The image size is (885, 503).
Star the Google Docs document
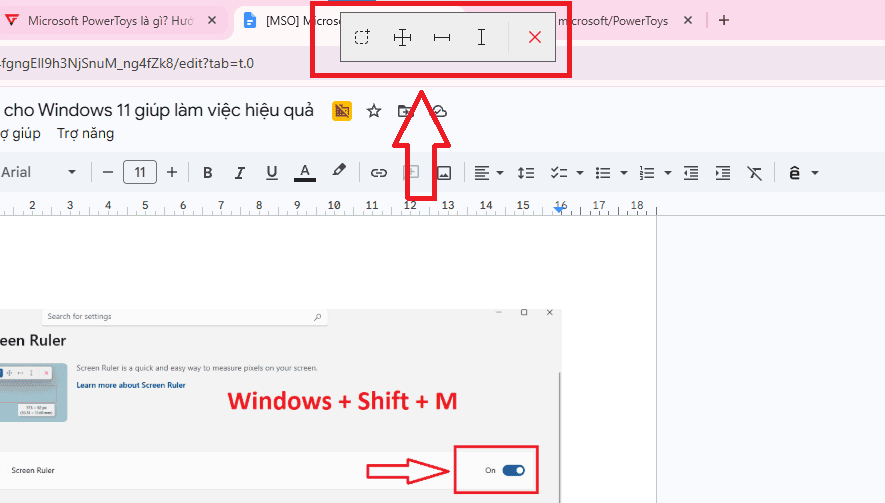[x=374, y=111]
